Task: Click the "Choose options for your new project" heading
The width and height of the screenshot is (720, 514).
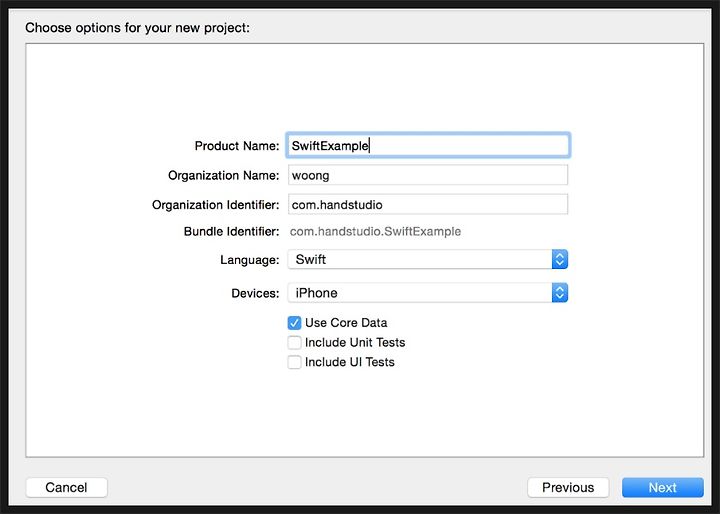Action: (x=137, y=28)
